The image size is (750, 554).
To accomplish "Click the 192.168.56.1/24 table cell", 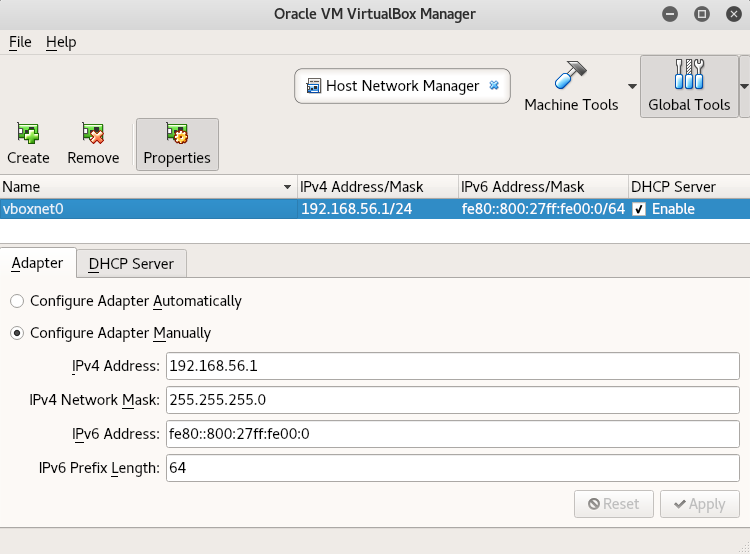I will pos(377,209).
